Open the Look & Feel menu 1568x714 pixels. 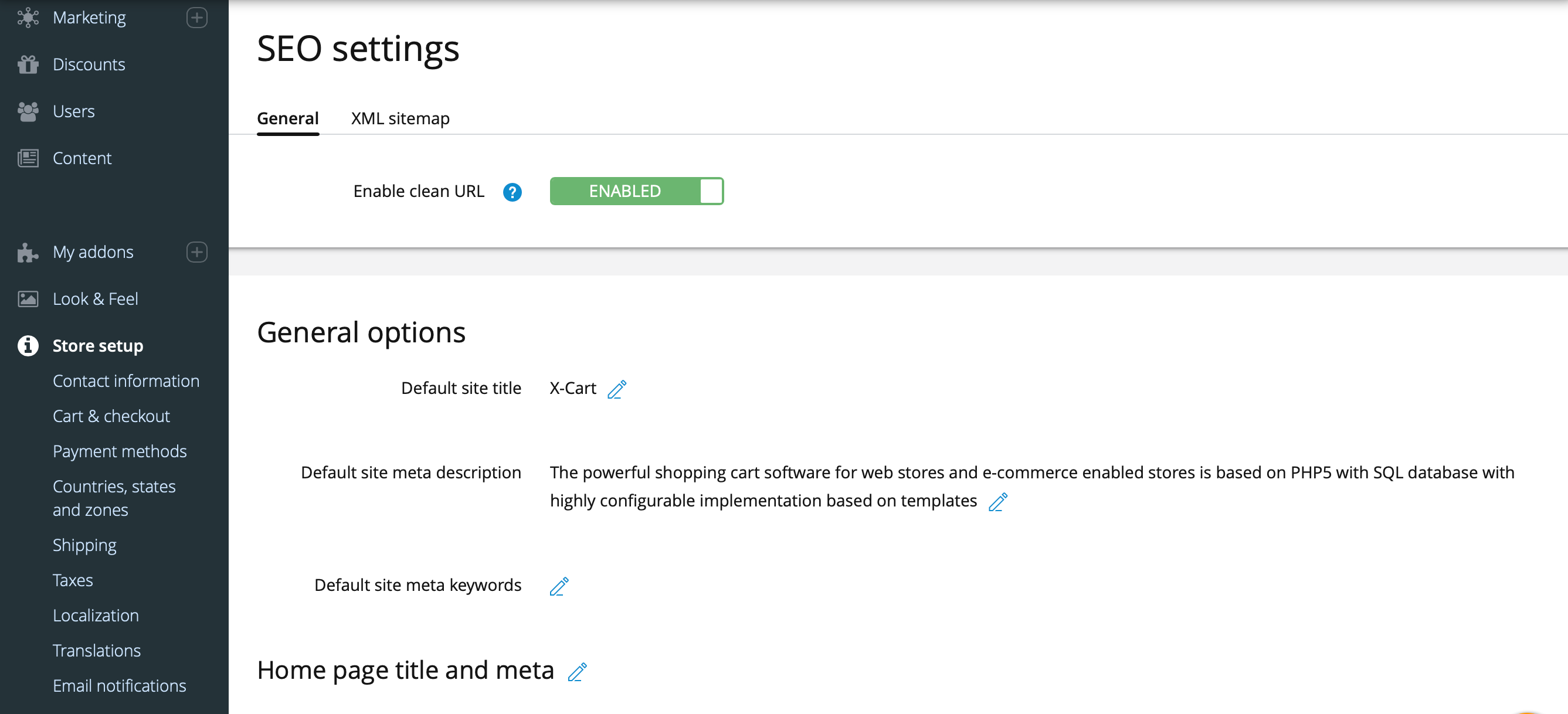pos(96,299)
